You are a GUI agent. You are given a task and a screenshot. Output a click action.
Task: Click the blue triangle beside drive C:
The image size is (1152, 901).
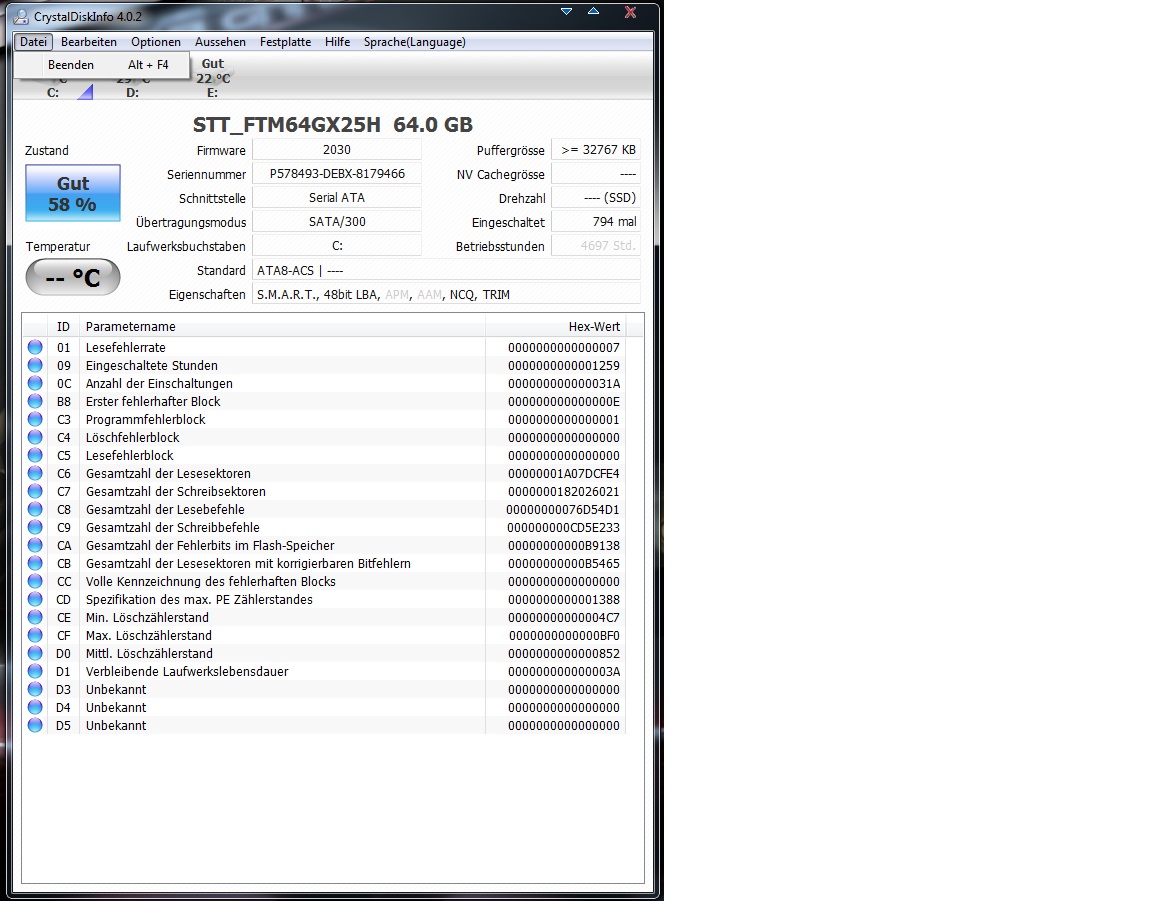pyautogui.click(x=85, y=92)
